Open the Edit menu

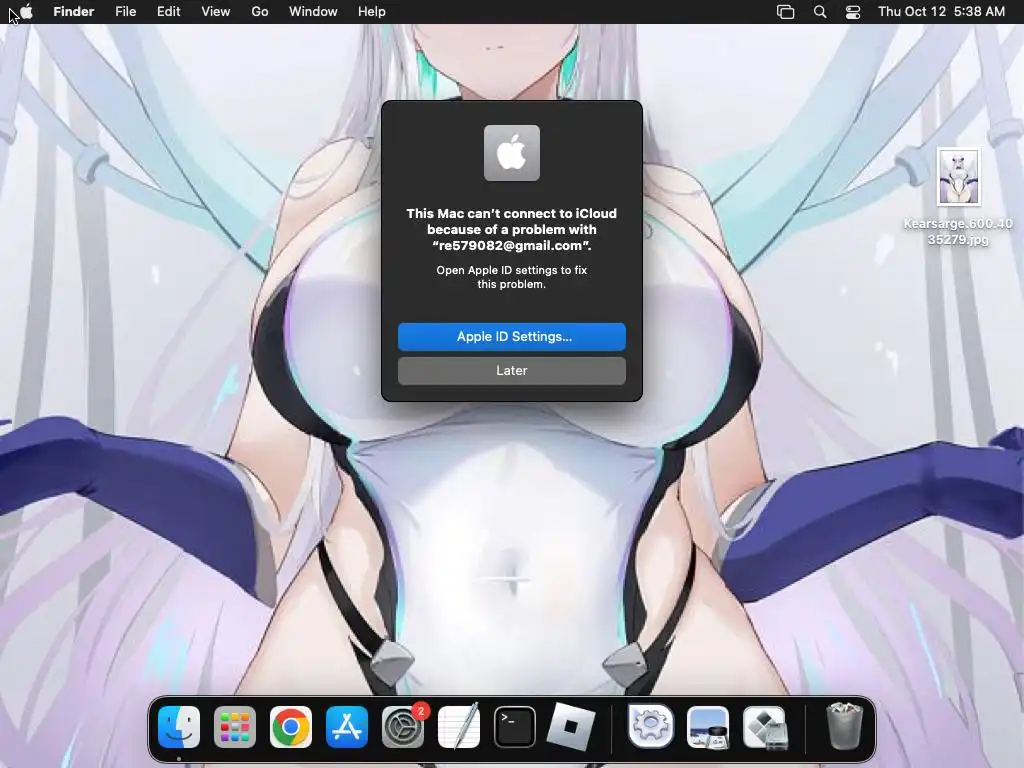point(168,12)
